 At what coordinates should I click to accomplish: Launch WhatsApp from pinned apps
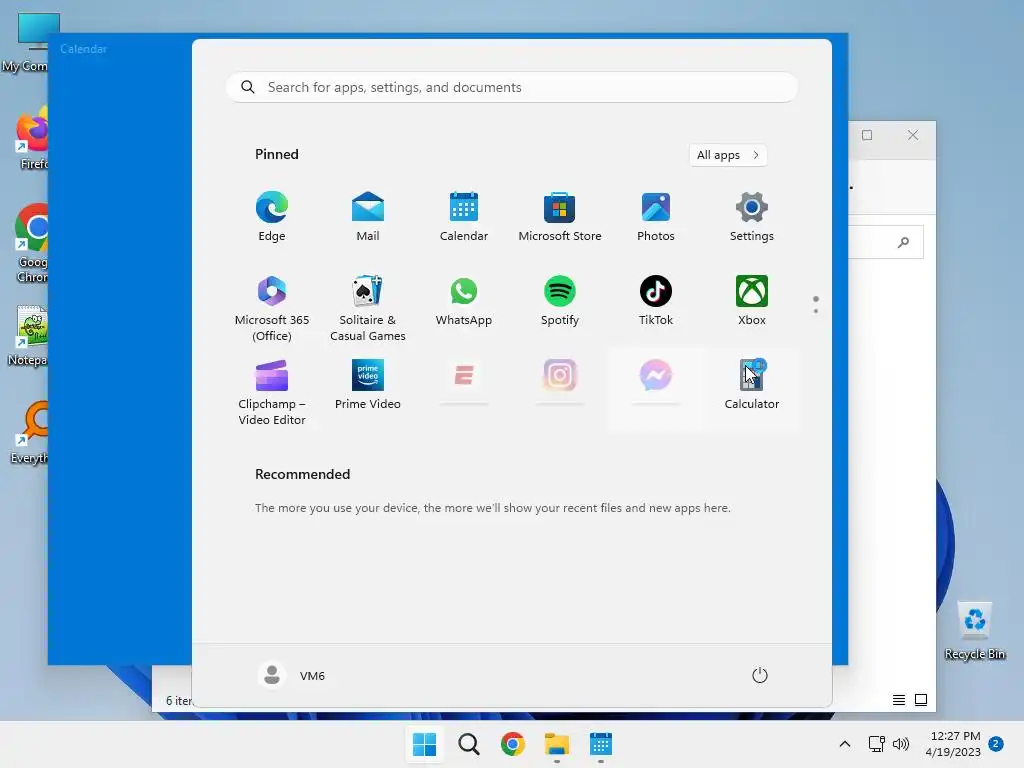(464, 301)
